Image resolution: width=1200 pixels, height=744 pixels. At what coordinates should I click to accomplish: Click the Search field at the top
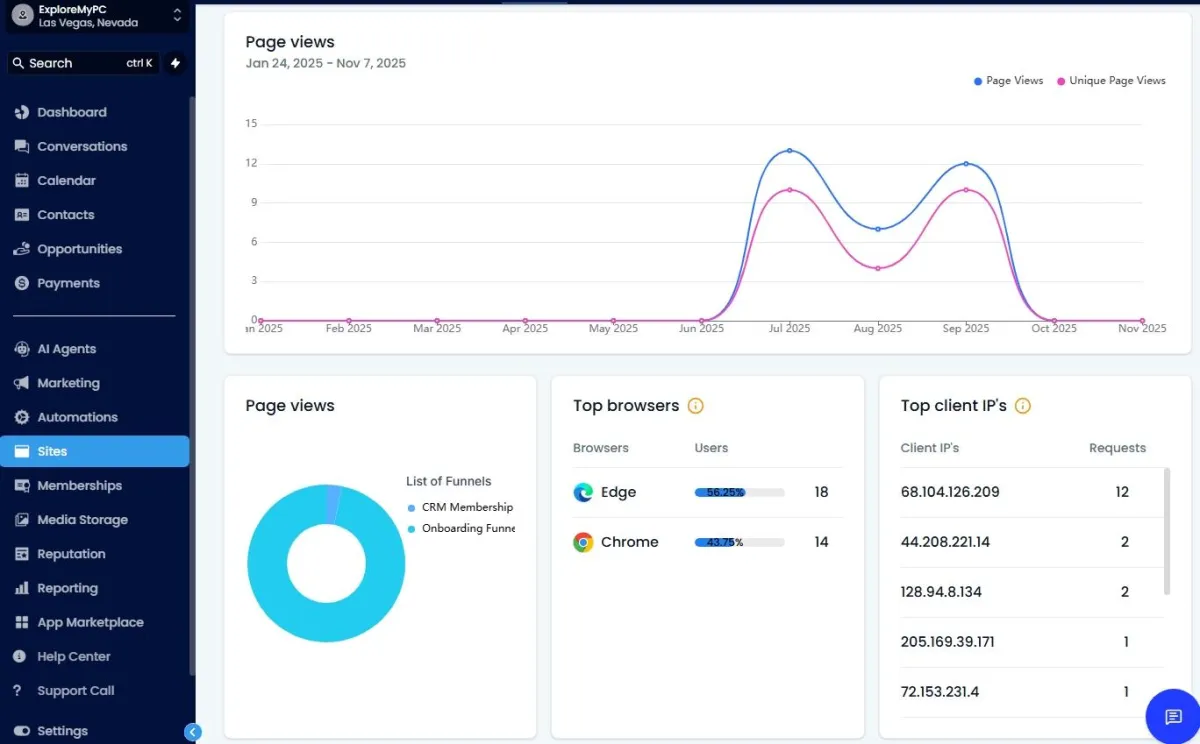[x=80, y=62]
